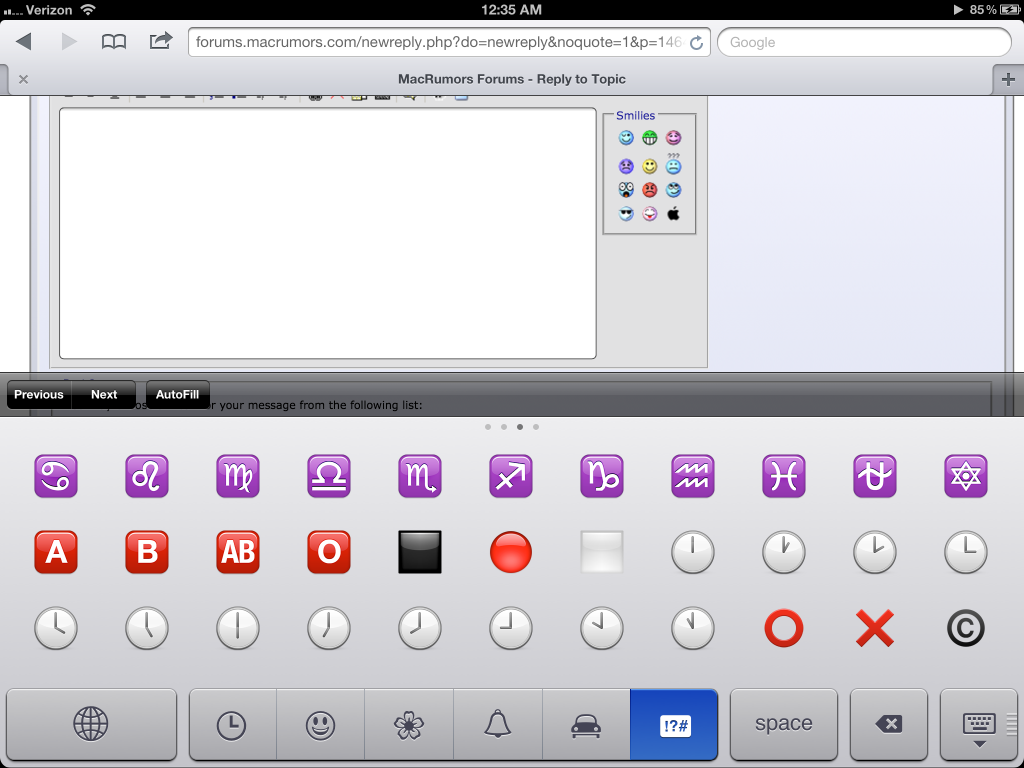Select the AB blood type emoji
The width and height of the screenshot is (1024, 768).
[238, 552]
